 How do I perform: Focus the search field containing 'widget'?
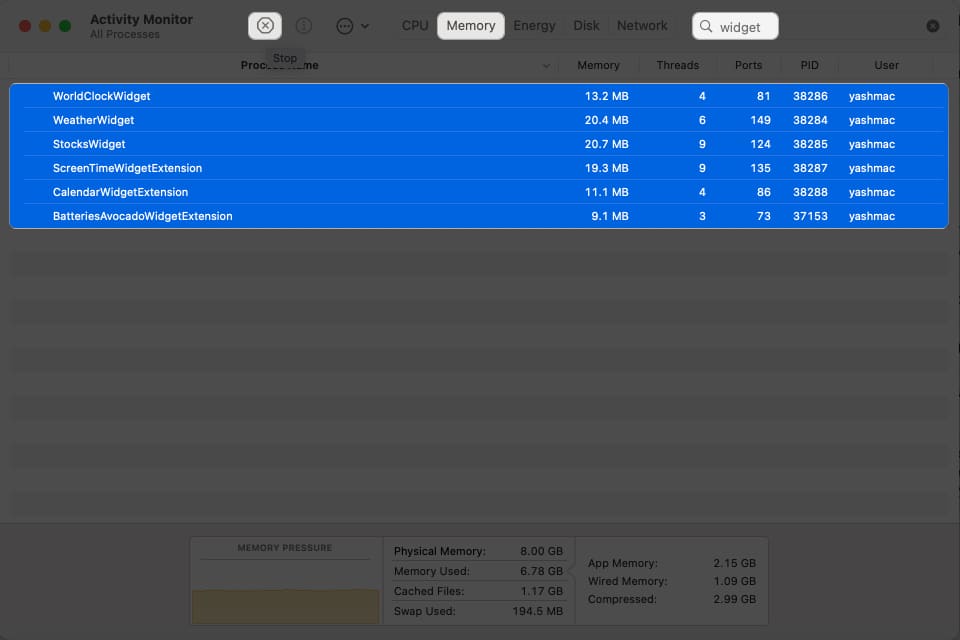735,26
